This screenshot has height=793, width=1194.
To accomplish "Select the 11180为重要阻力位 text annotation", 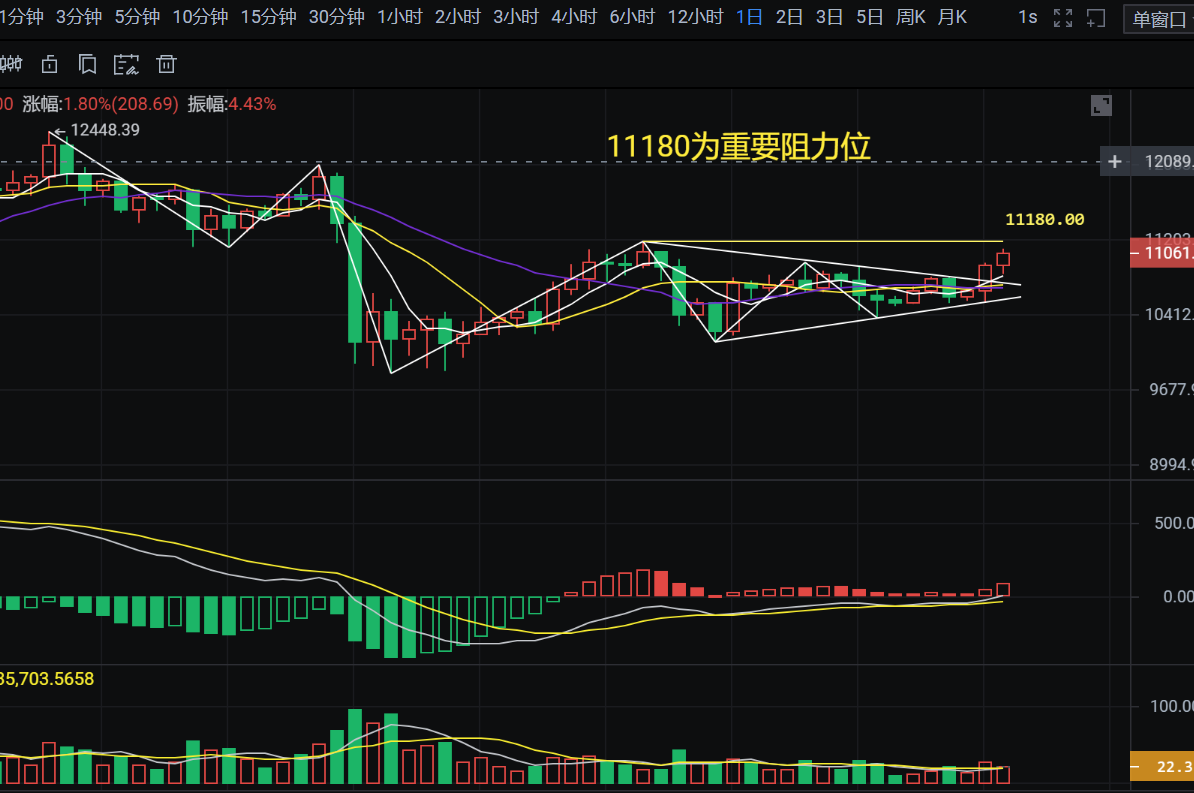I will click(x=738, y=146).
